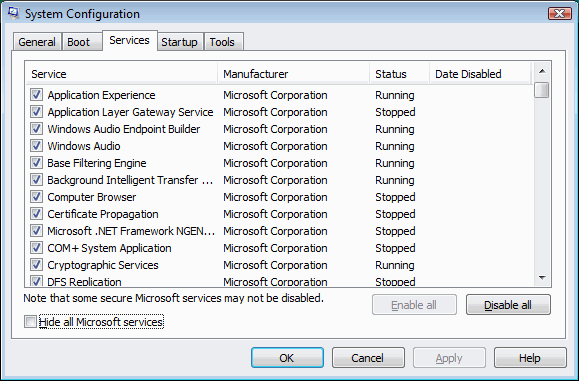Sort by Date Disabled column header
Image resolution: width=579 pixels, height=381 pixels.
coord(480,74)
